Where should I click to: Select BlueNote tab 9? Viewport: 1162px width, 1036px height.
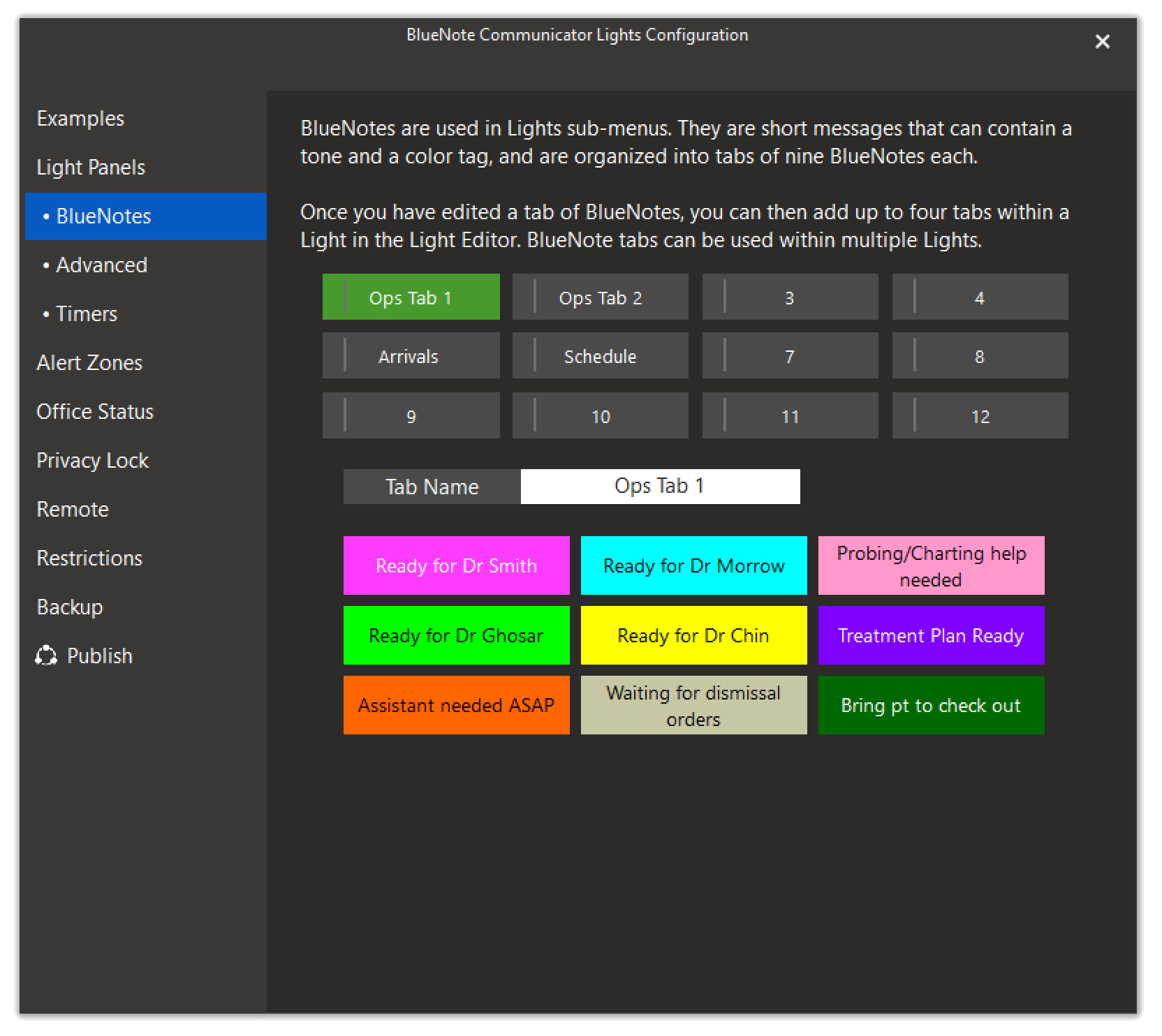411,415
